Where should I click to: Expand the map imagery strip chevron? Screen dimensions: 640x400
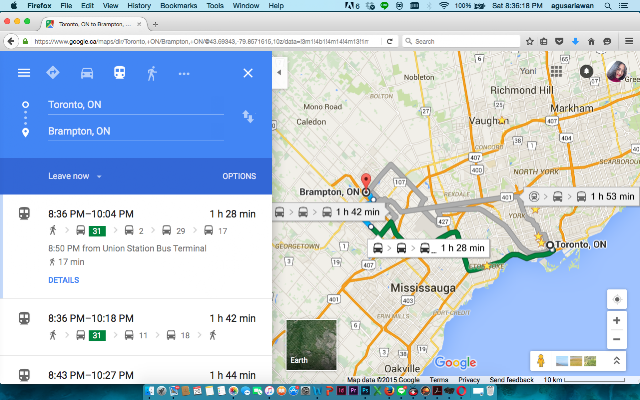click(x=616, y=361)
